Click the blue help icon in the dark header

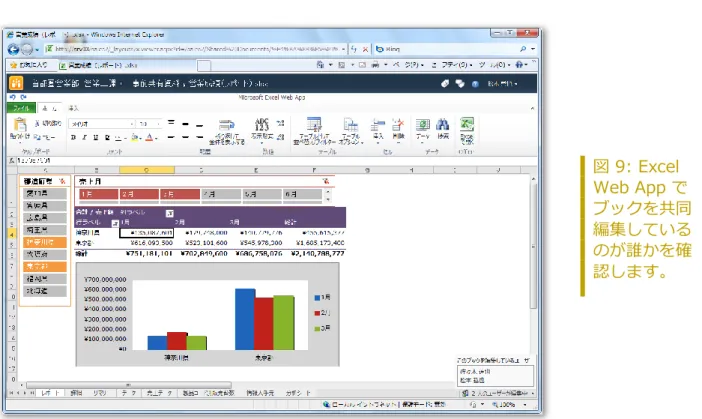point(475,84)
